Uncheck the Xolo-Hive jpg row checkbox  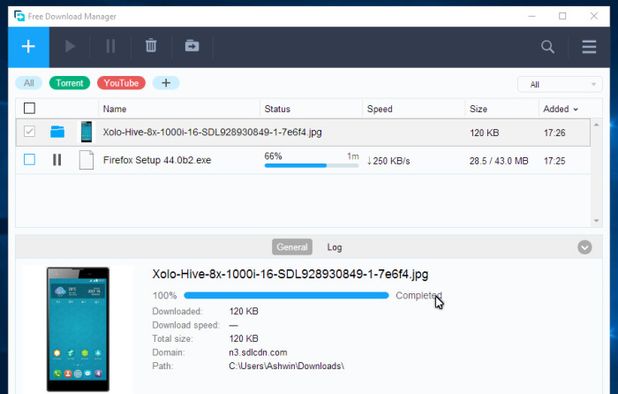coord(30,131)
